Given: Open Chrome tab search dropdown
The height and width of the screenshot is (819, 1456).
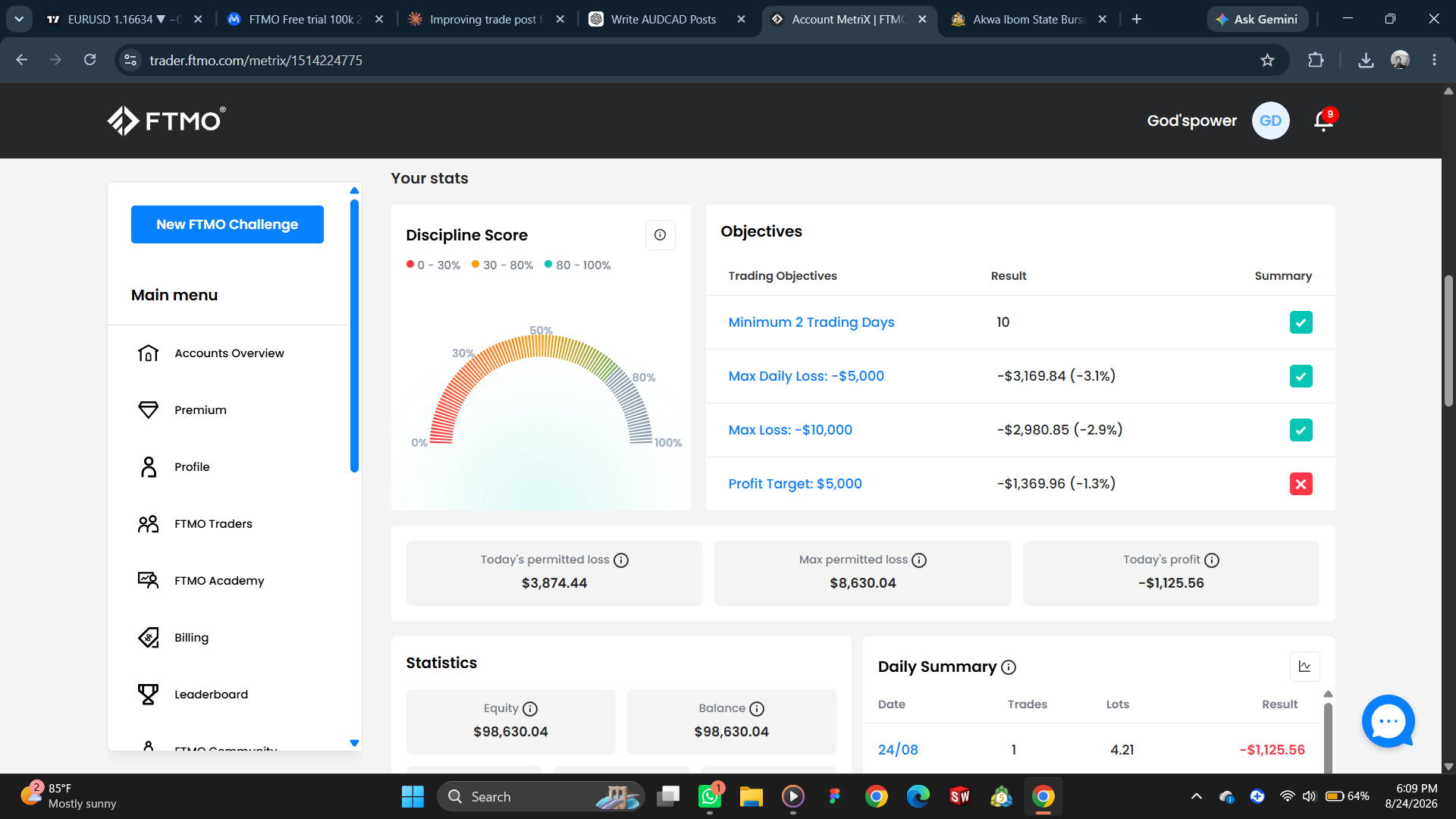Looking at the screenshot, I should coord(19,19).
